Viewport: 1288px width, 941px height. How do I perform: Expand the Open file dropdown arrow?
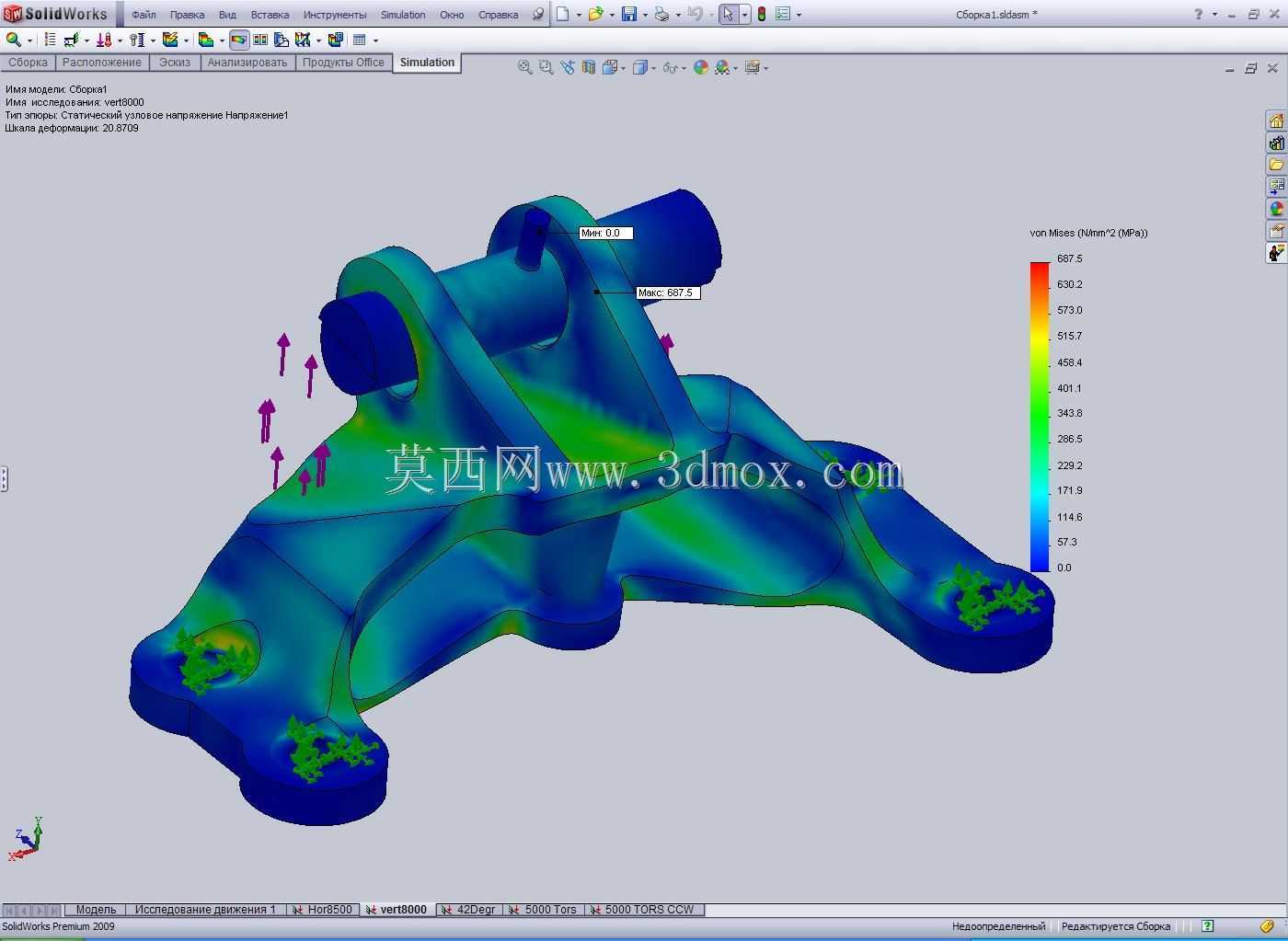click(612, 15)
